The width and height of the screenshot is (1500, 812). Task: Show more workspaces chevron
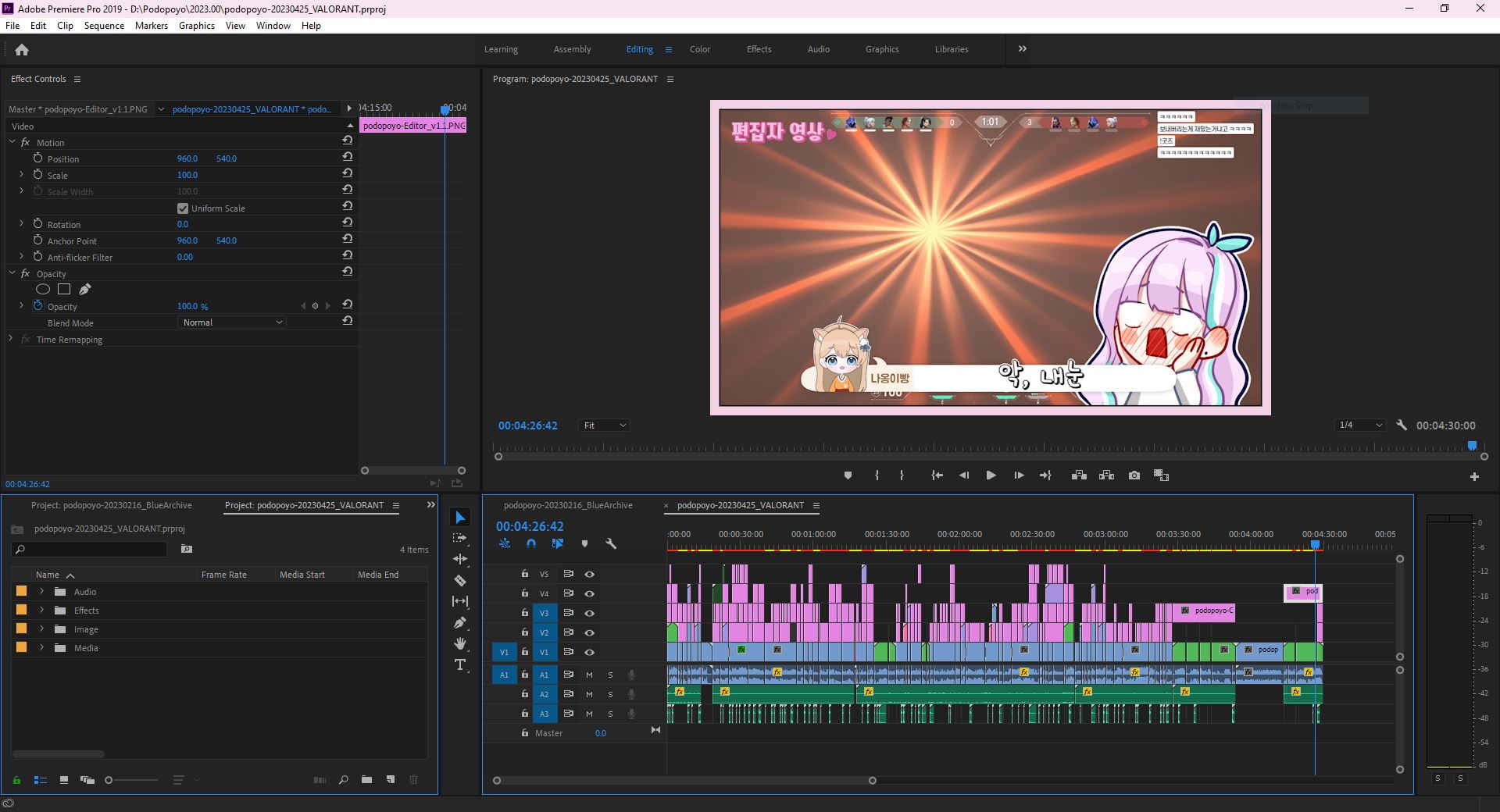1022,48
